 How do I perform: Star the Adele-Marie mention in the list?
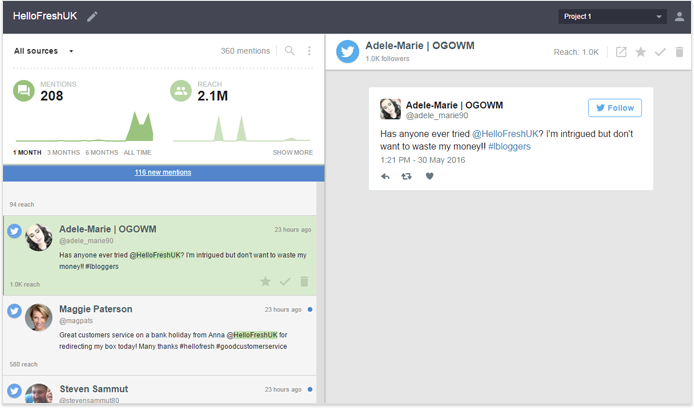click(x=265, y=281)
